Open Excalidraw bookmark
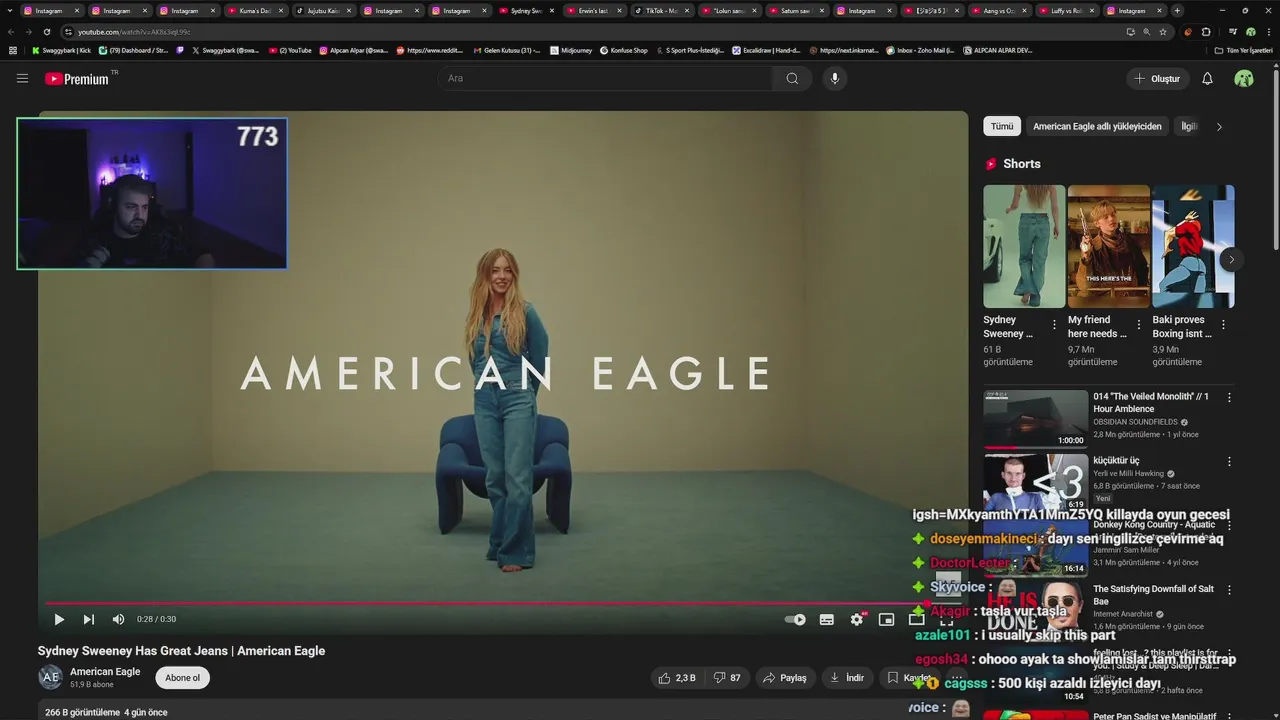The image size is (1280, 720). [768, 50]
